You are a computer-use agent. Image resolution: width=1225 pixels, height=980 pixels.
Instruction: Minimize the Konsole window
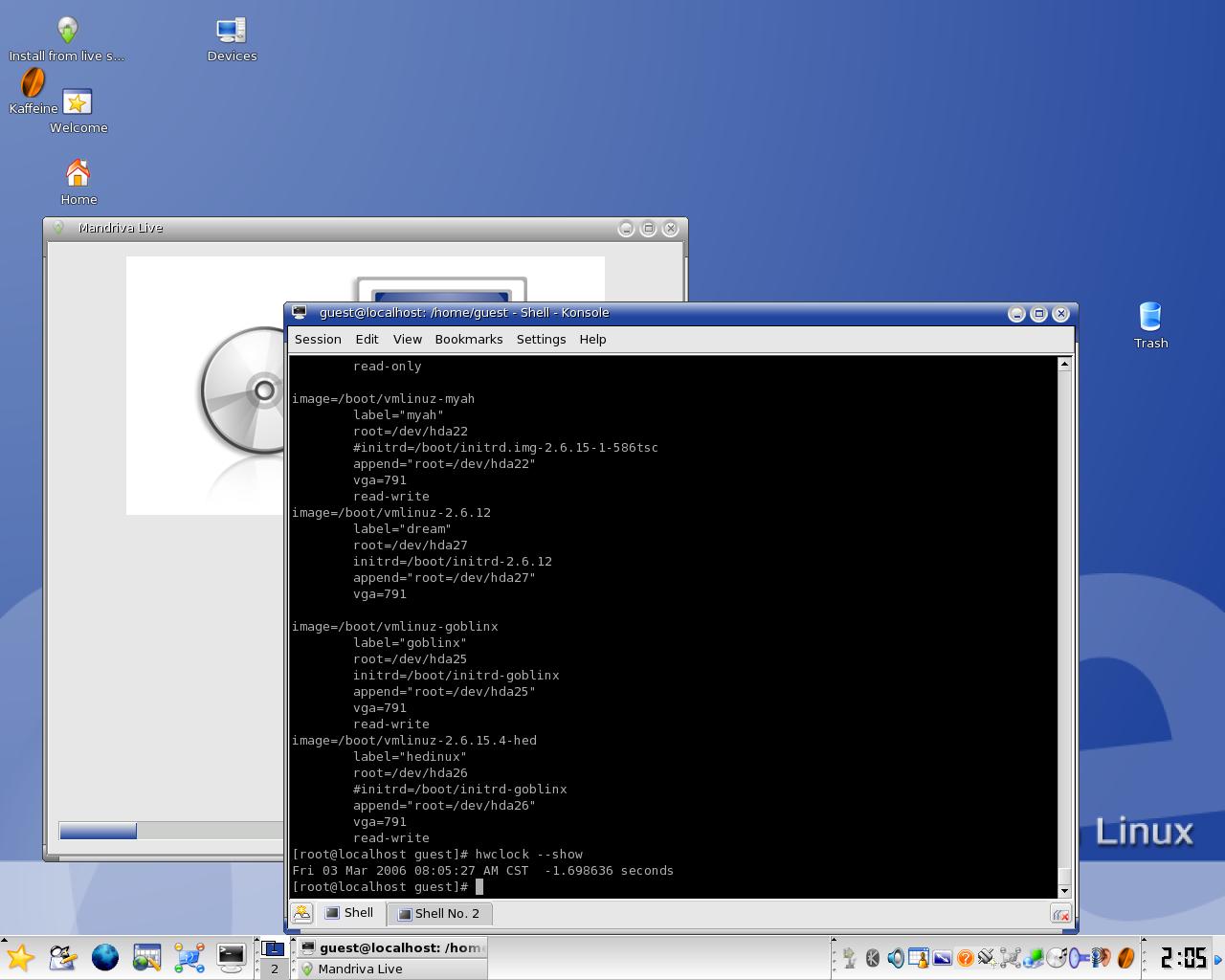pyautogui.click(x=1016, y=314)
